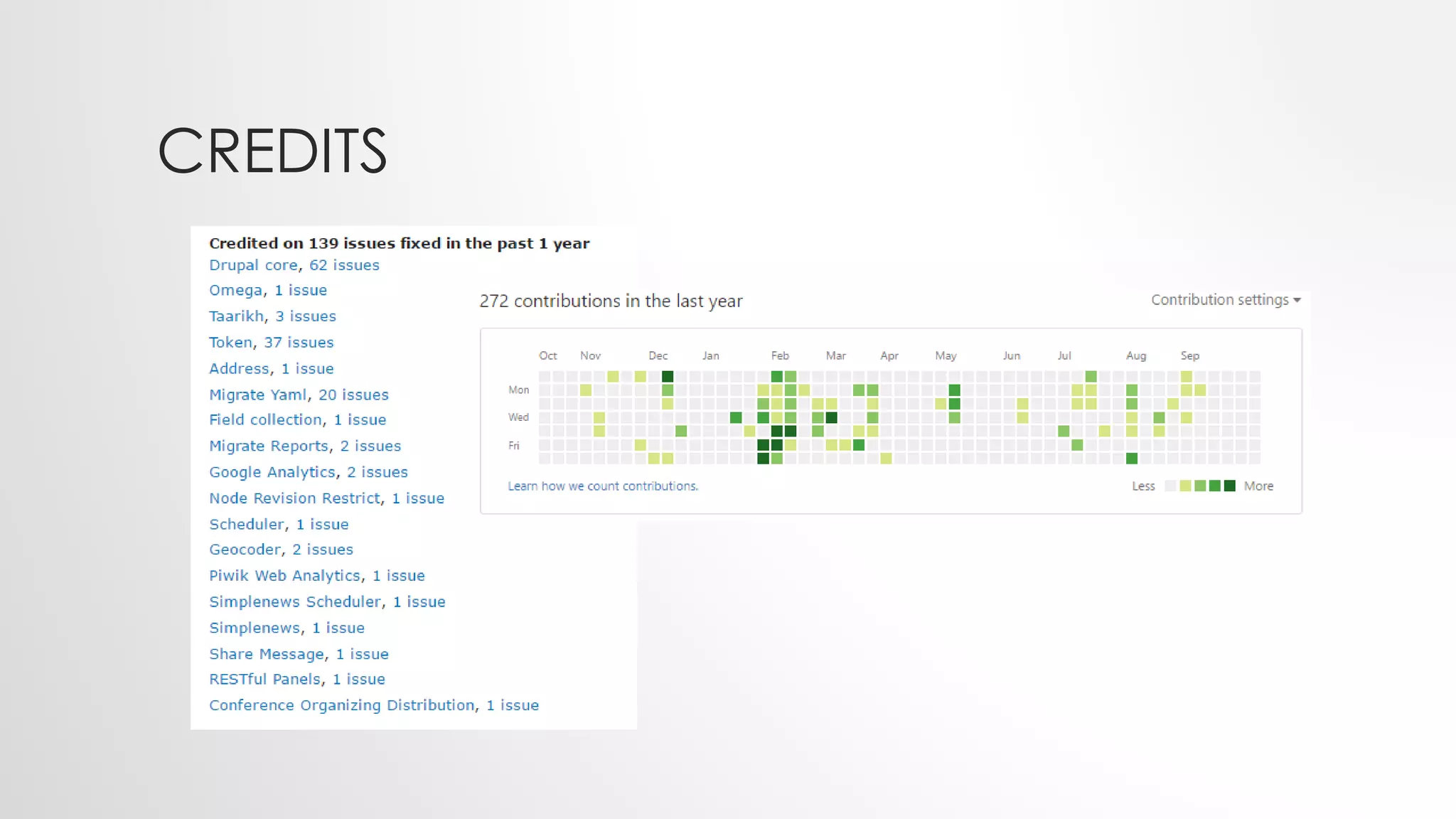Open Token, 37 issues link
The width and height of the screenshot is (1456, 819).
pyautogui.click(x=271, y=343)
